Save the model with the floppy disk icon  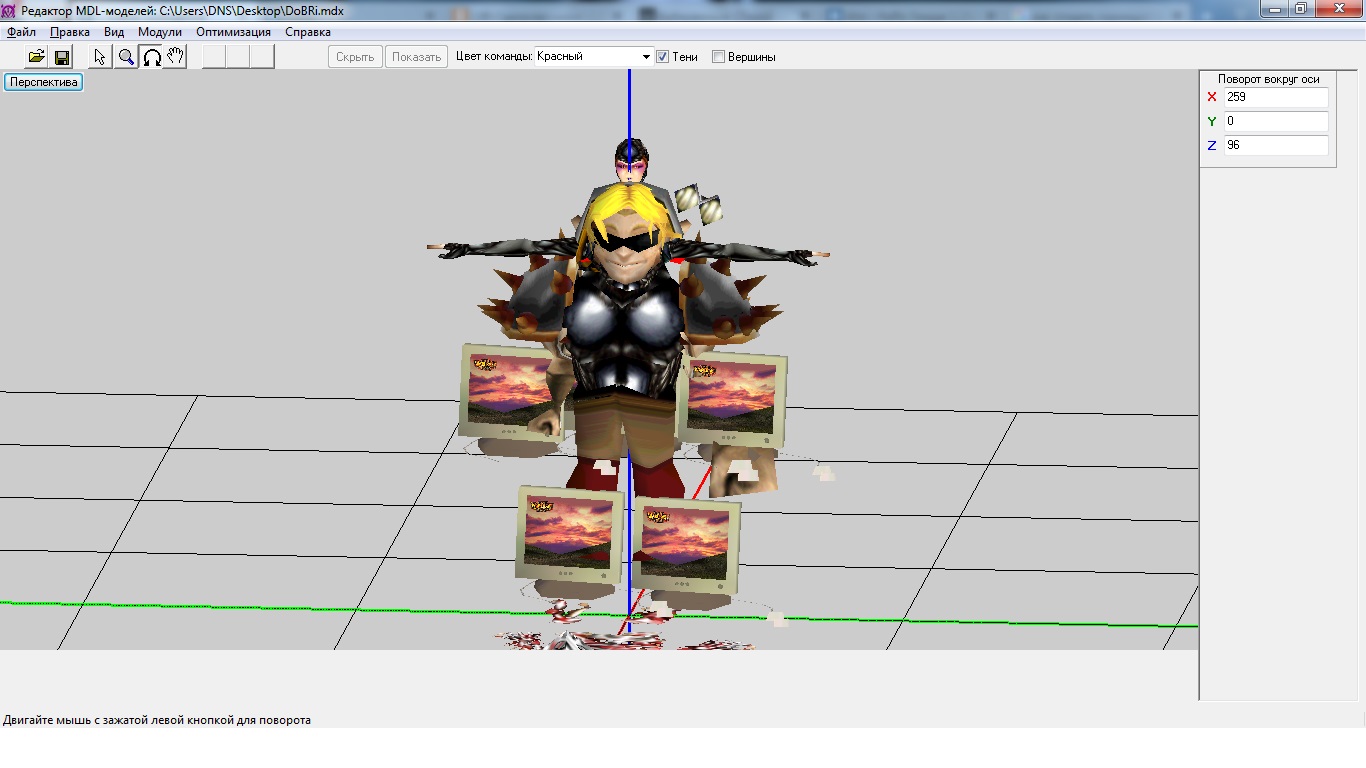[61, 57]
